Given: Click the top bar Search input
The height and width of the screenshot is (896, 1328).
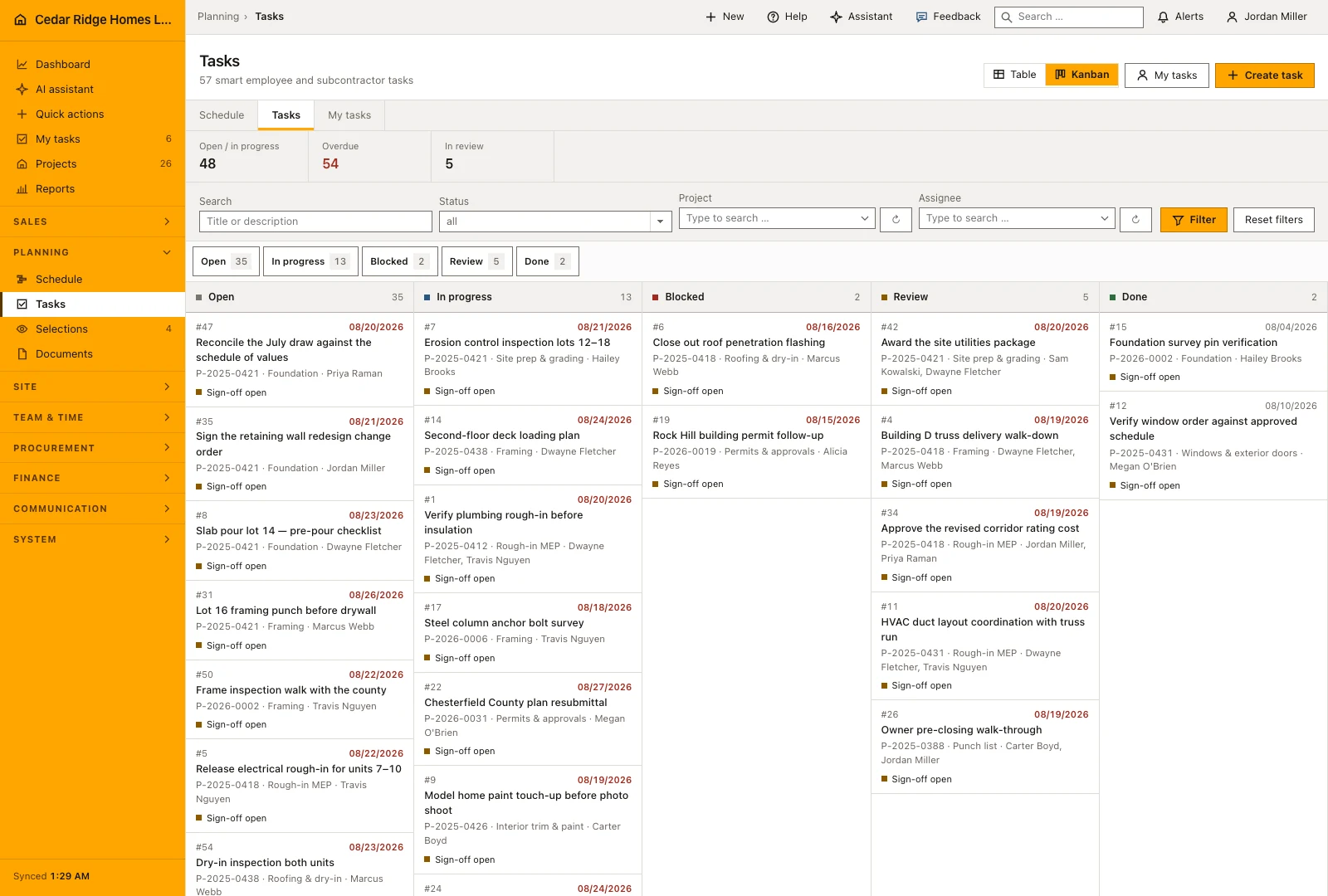Looking at the screenshot, I should click(x=1068, y=17).
